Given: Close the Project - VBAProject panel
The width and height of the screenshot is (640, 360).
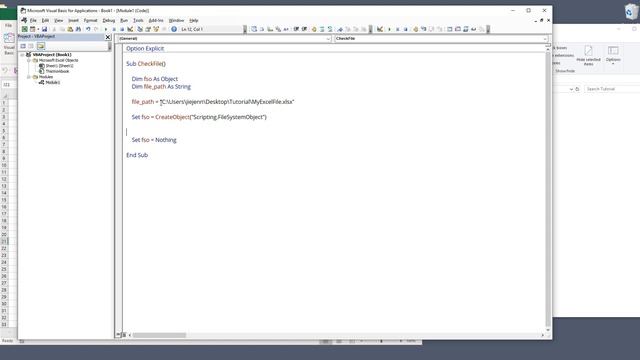Looking at the screenshot, I should (108, 37).
